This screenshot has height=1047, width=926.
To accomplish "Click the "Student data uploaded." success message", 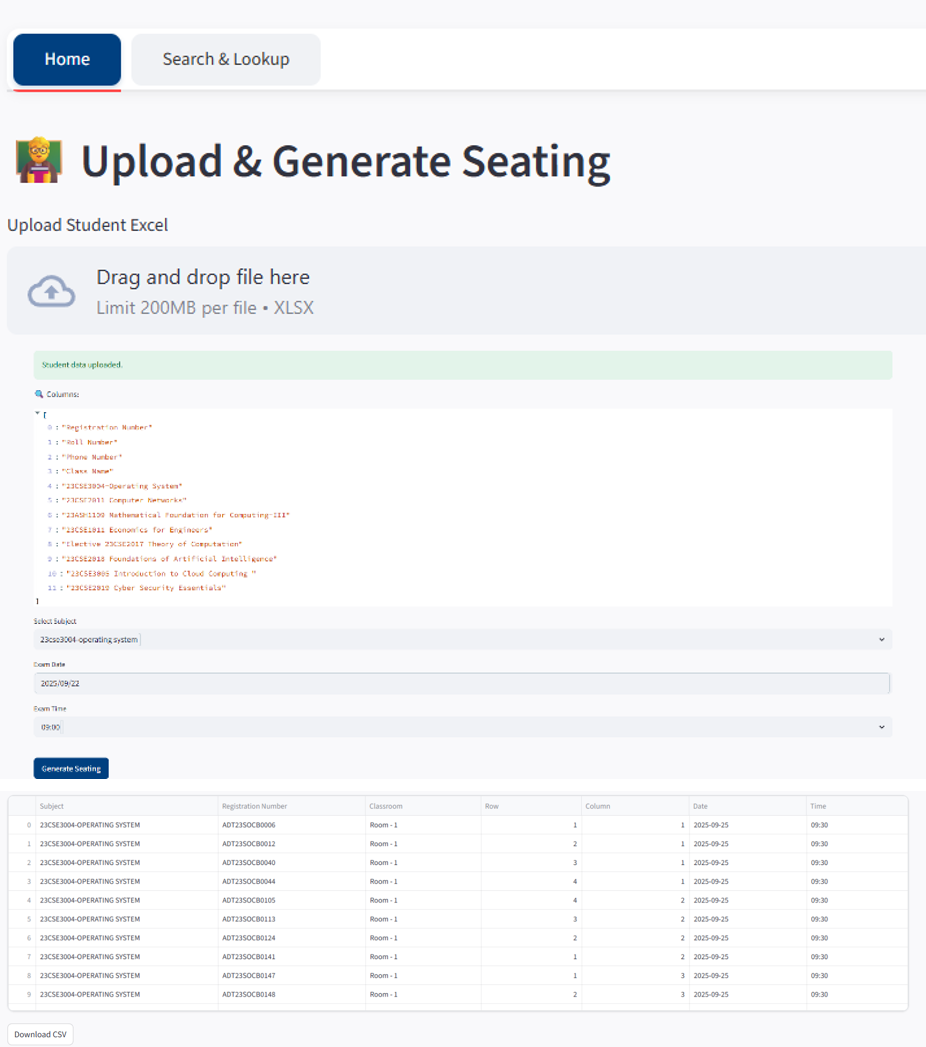I will 463,365.
